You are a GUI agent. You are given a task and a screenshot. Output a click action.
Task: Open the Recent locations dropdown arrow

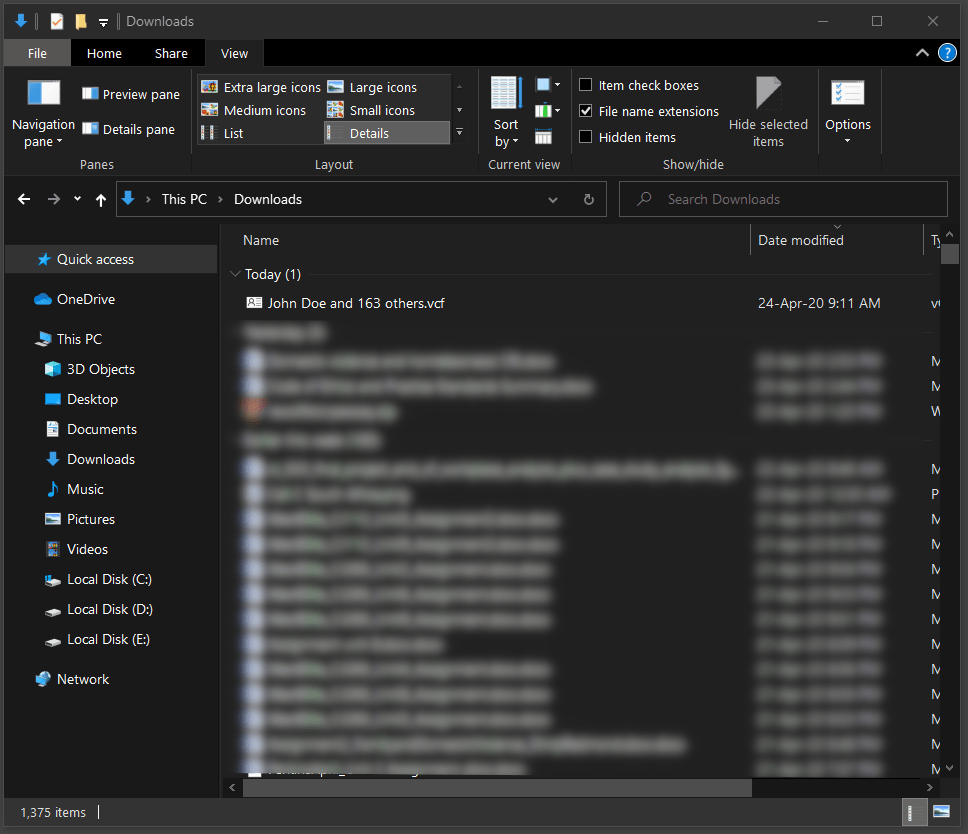(78, 200)
